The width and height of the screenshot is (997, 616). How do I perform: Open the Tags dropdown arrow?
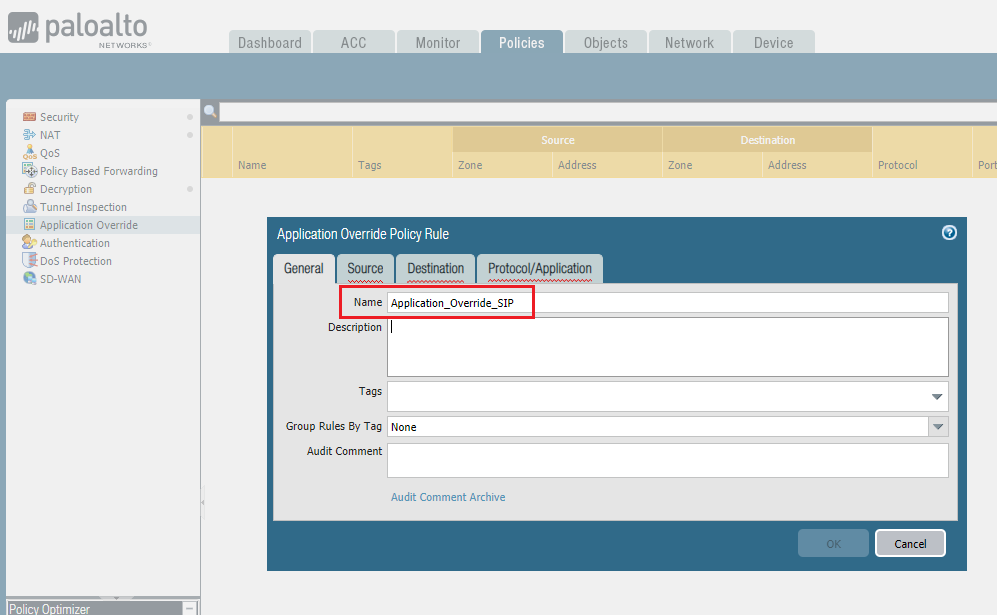[937, 397]
